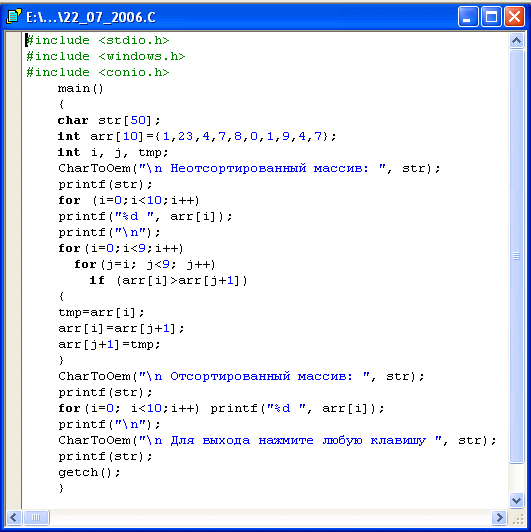Click the line for(j=i; j<9; j++)
The height and width of the screenshot is (532, 531).
(145, 264)
